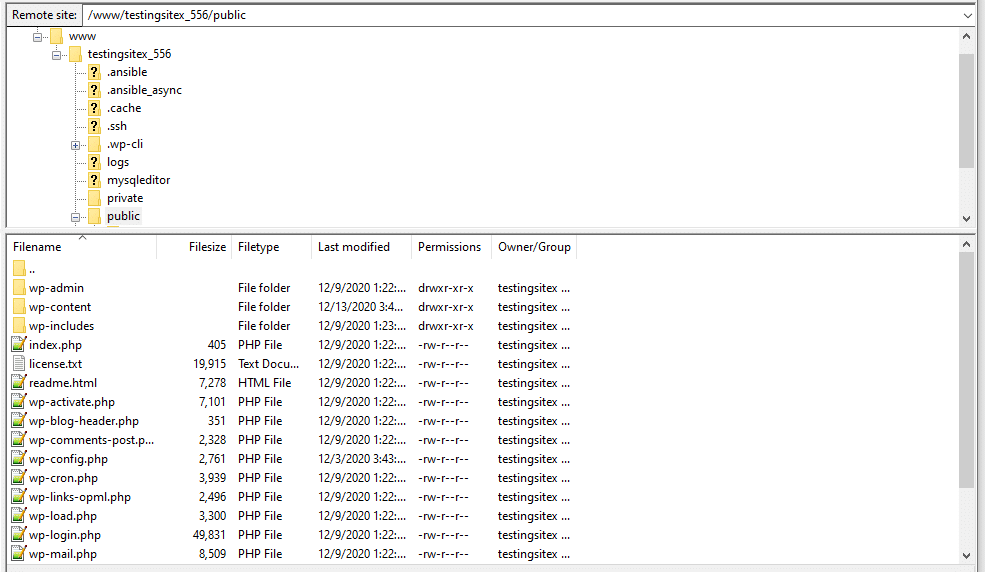985x572 pixels.
Task: Expand the .wp-cli tree node
Action: pos(75,145)
